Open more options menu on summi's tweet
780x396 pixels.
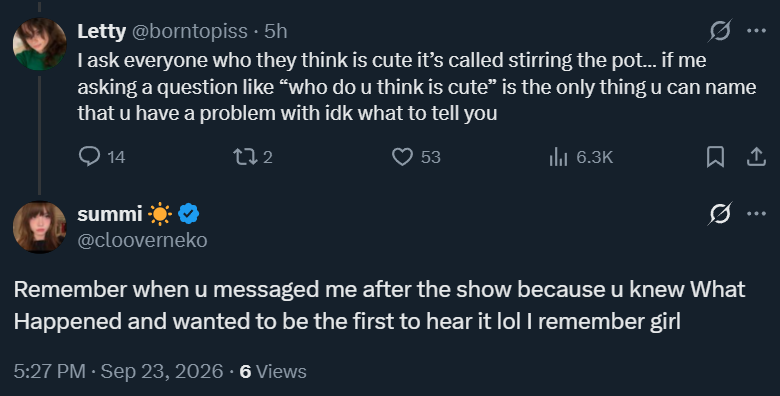click(757, 214)
